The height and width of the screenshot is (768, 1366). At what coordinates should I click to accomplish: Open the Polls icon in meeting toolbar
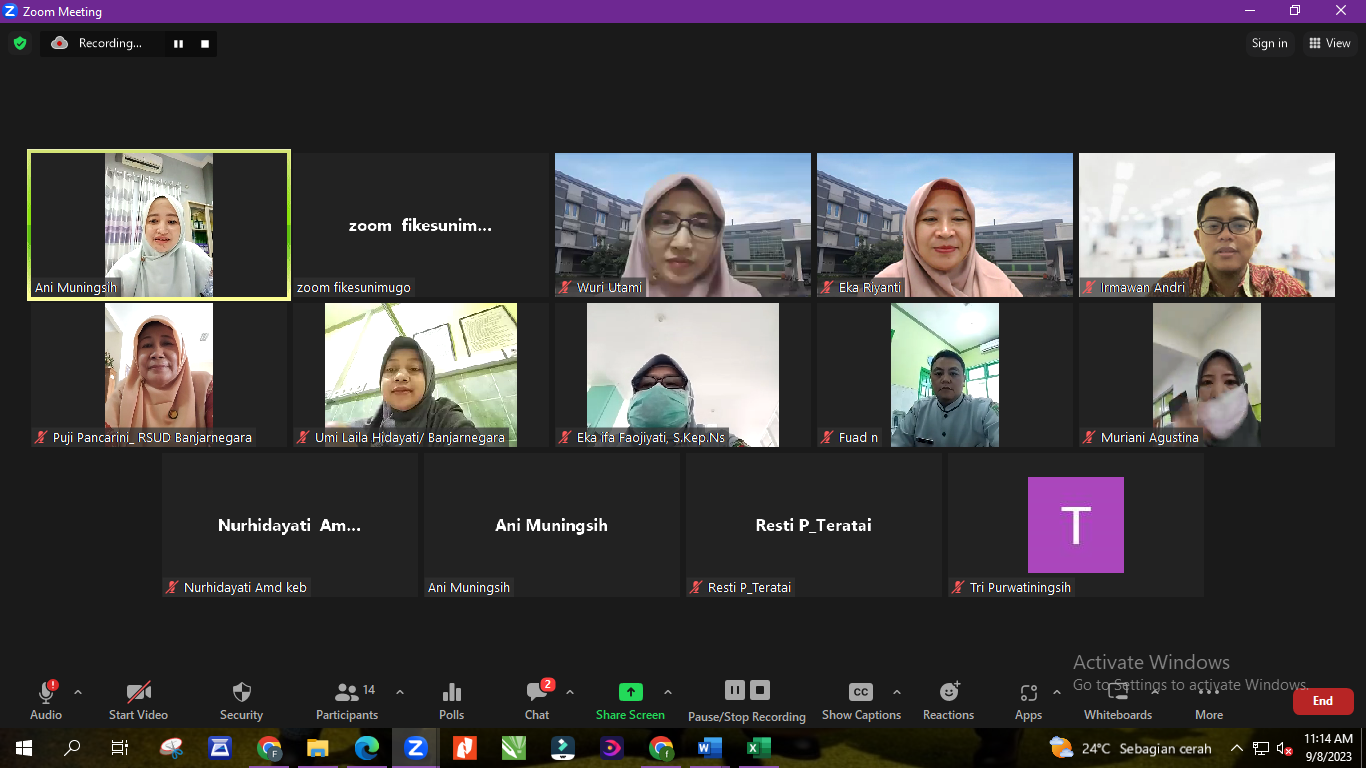point(451,692)
